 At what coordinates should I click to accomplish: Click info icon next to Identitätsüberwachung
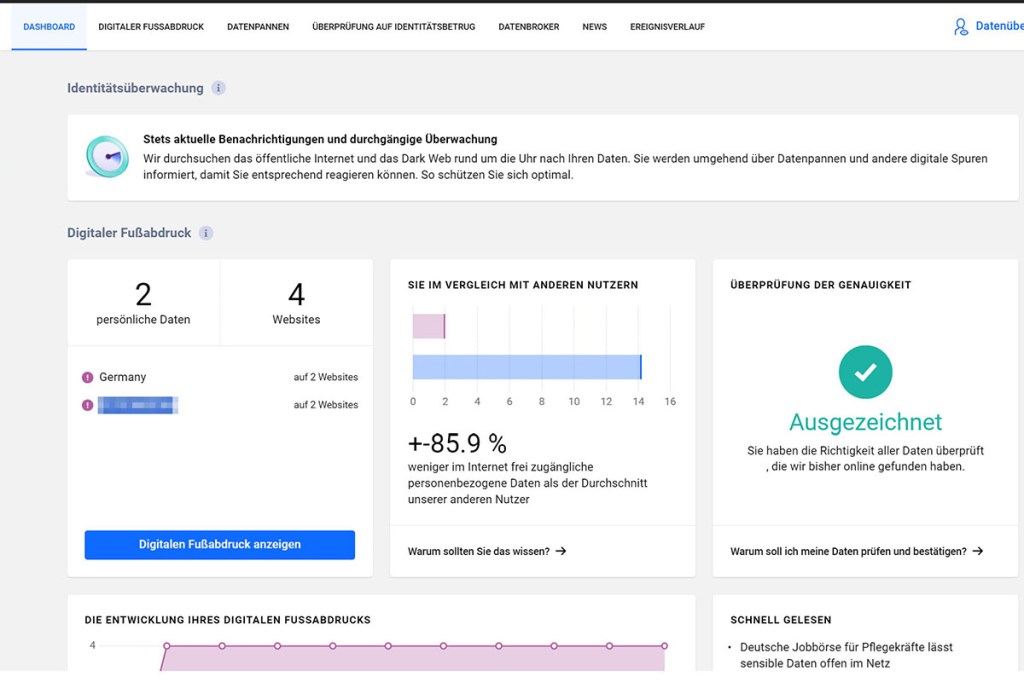[x=219, y=88]
